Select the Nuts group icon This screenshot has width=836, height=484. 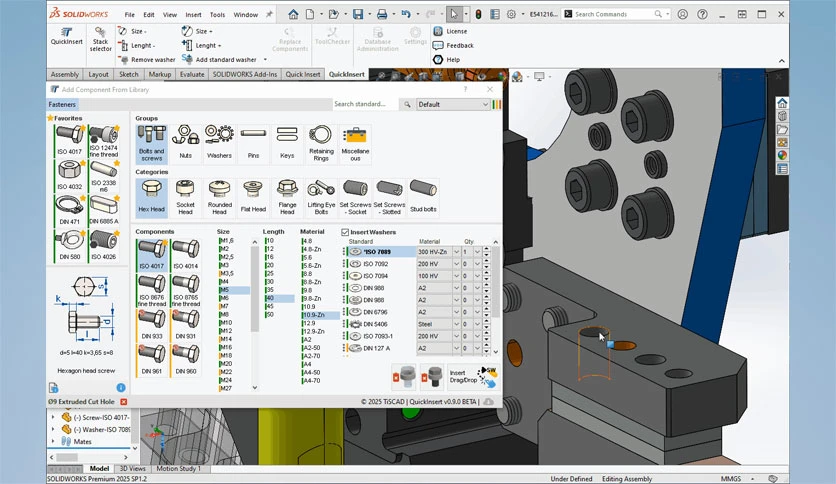(186, 143)
